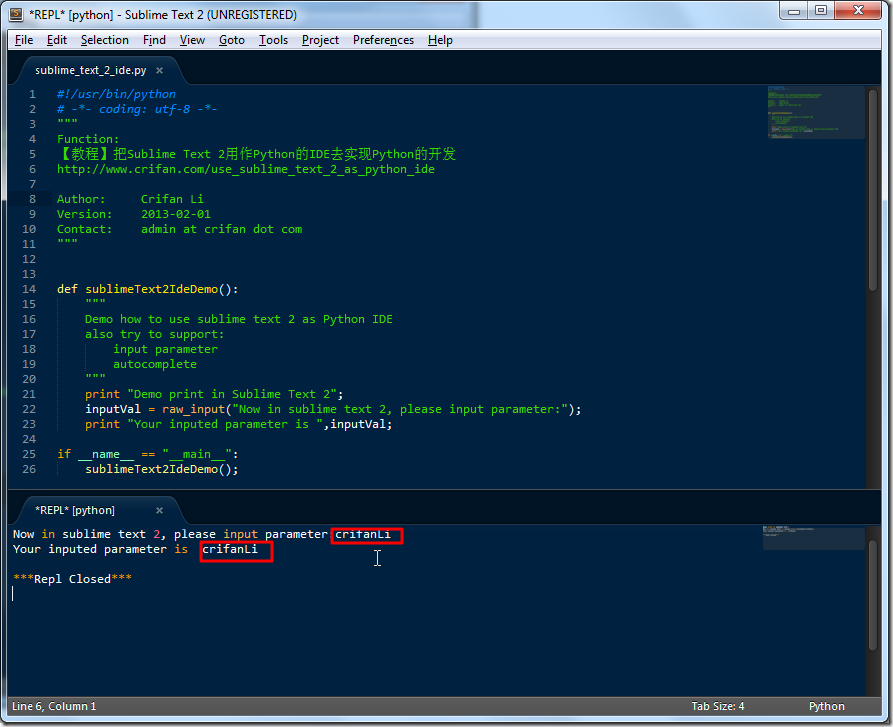Screen dimensions: 893x727
Task: Open the syntax selector labeled Python in status bar
Action: click(x=826, y=706)
